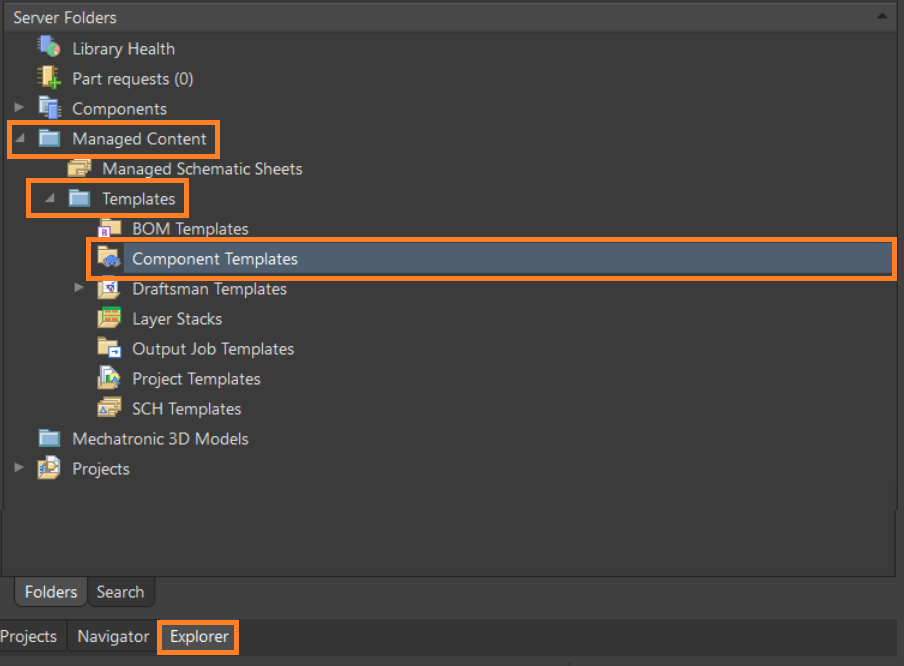Collapse the Server Folders section arrow
This screenshot has height=666, width=904.
click(x=880, y=17)
